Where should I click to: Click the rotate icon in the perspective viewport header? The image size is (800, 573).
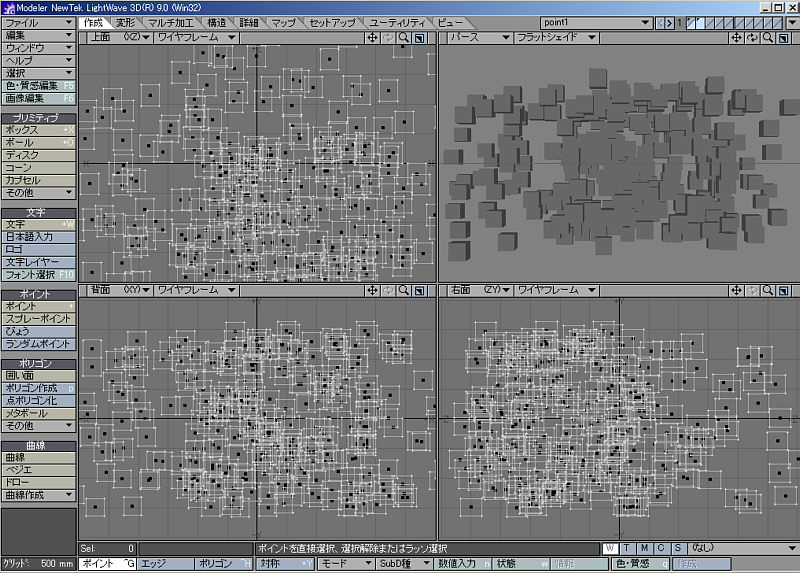pos(752,38)
